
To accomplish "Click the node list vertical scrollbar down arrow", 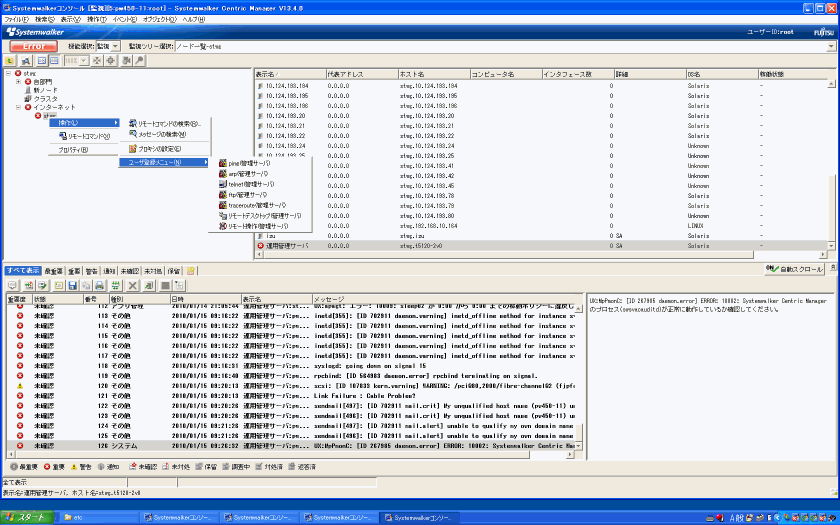I will 831,246.
